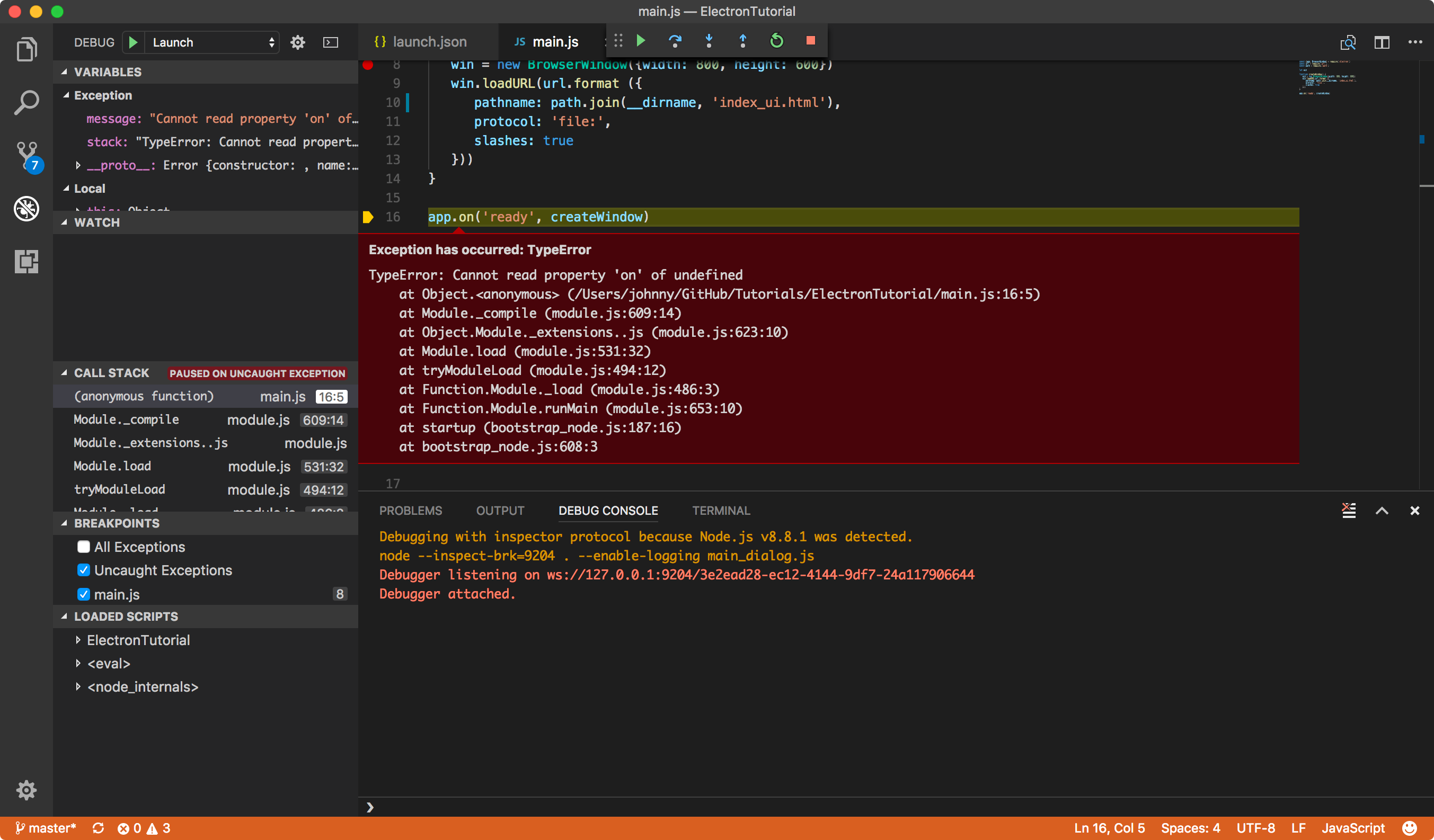This screenshot has width=1434, height=840.
Task: Open the PROBLEMS panel tab
Action: click(x=410, y=510)
